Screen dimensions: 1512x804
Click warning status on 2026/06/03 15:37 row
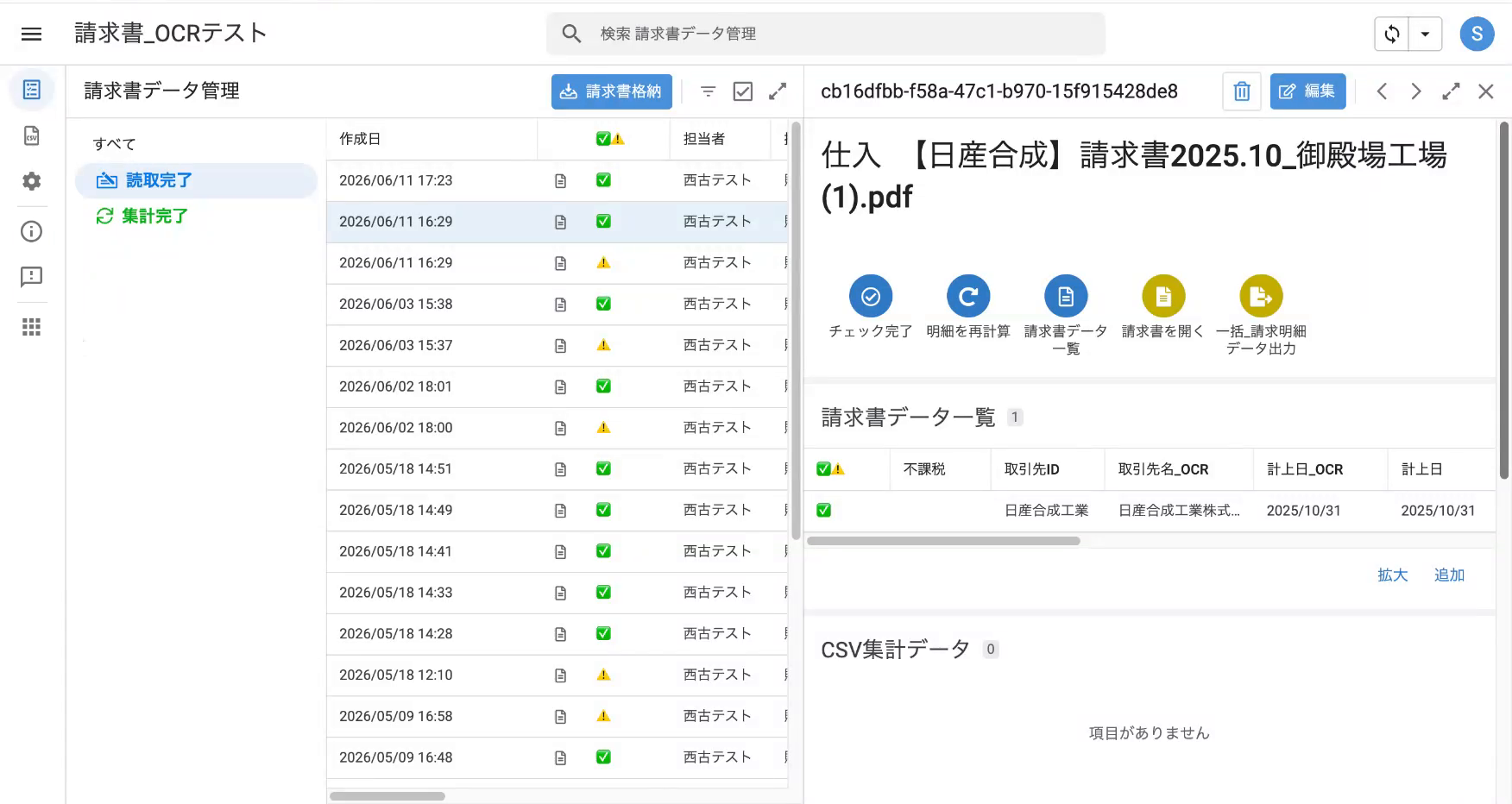(603, 345)
